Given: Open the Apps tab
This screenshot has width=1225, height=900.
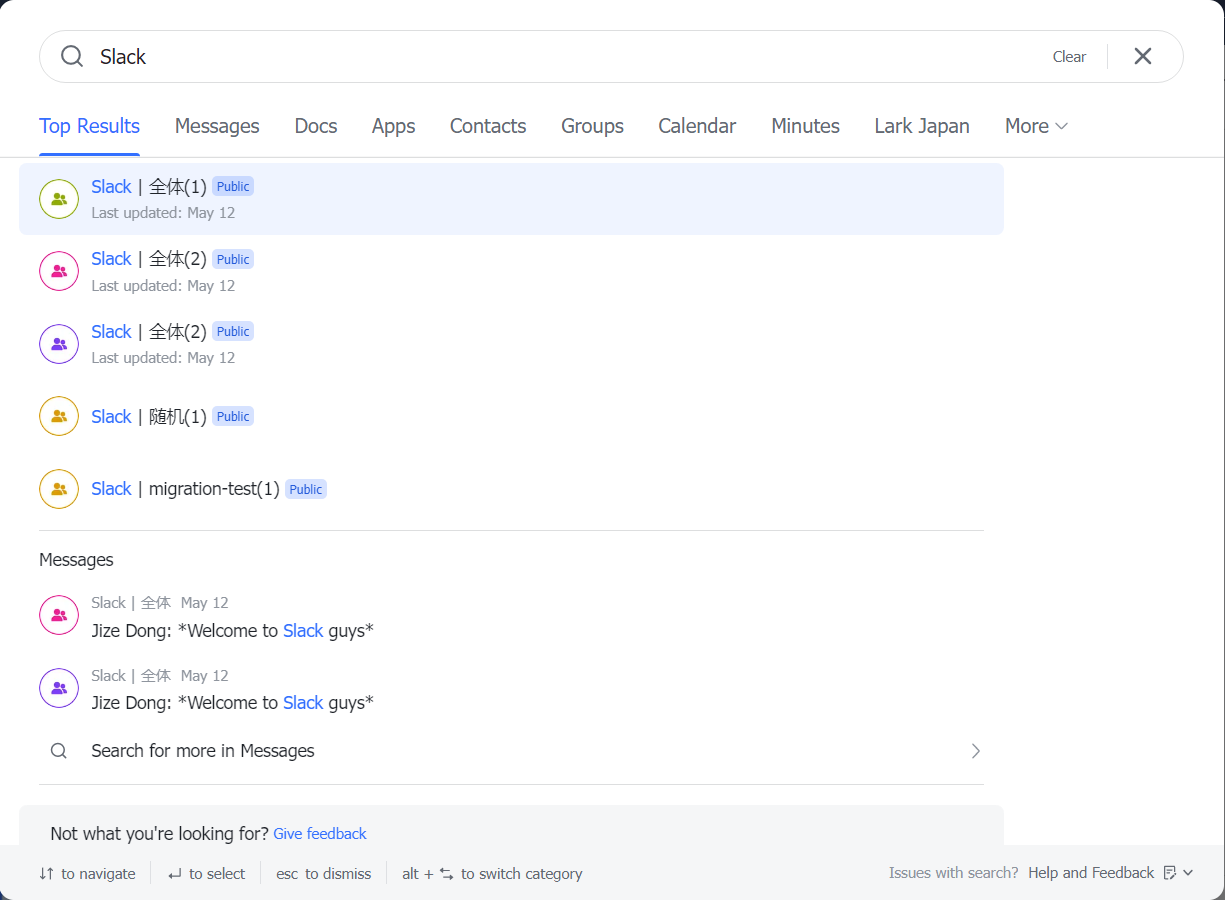Looking at the screenshot, I should (x=394, y=126).
